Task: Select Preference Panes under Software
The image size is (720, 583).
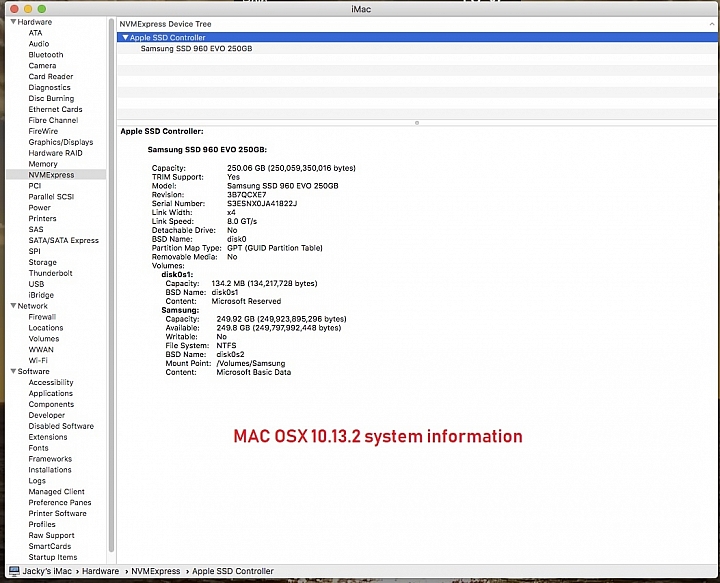Action: point(60,503)
